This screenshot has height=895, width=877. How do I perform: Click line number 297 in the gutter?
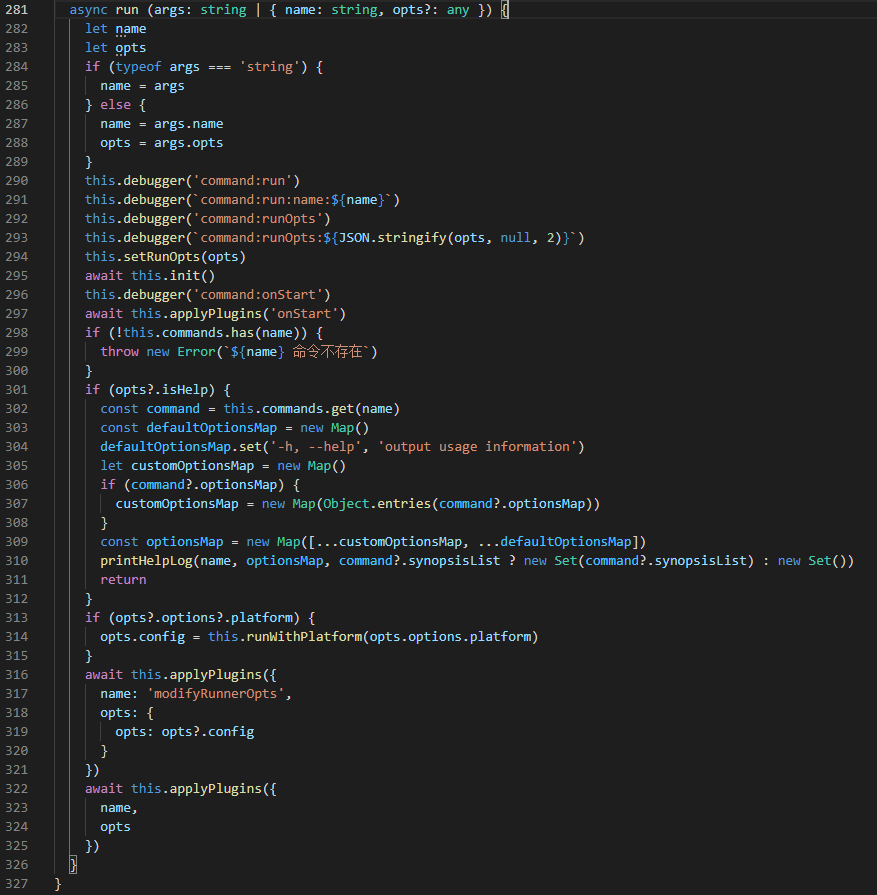coord(17,313)
